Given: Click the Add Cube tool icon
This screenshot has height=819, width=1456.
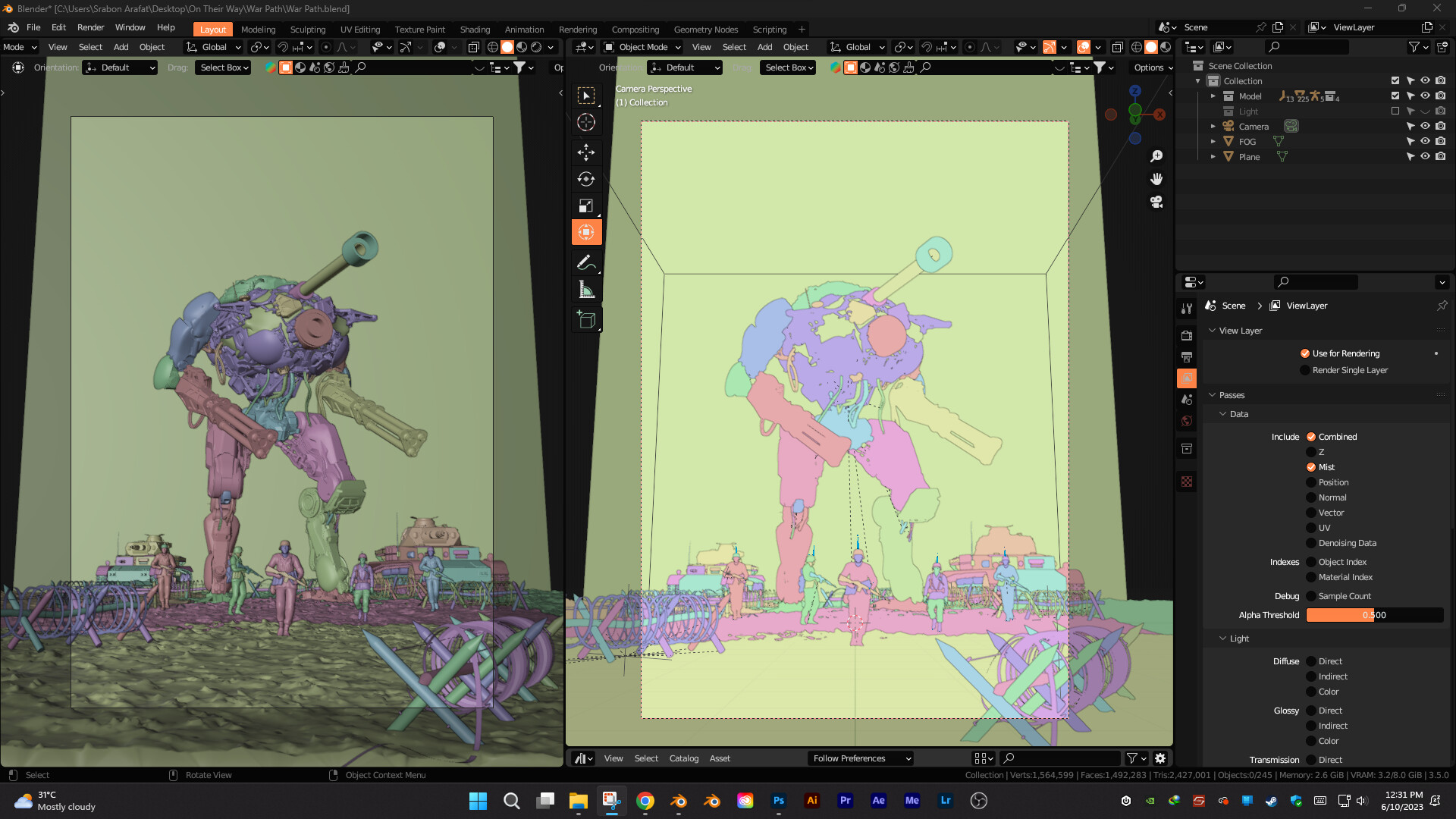Looking at the screenshot, I should pos(586,320).
